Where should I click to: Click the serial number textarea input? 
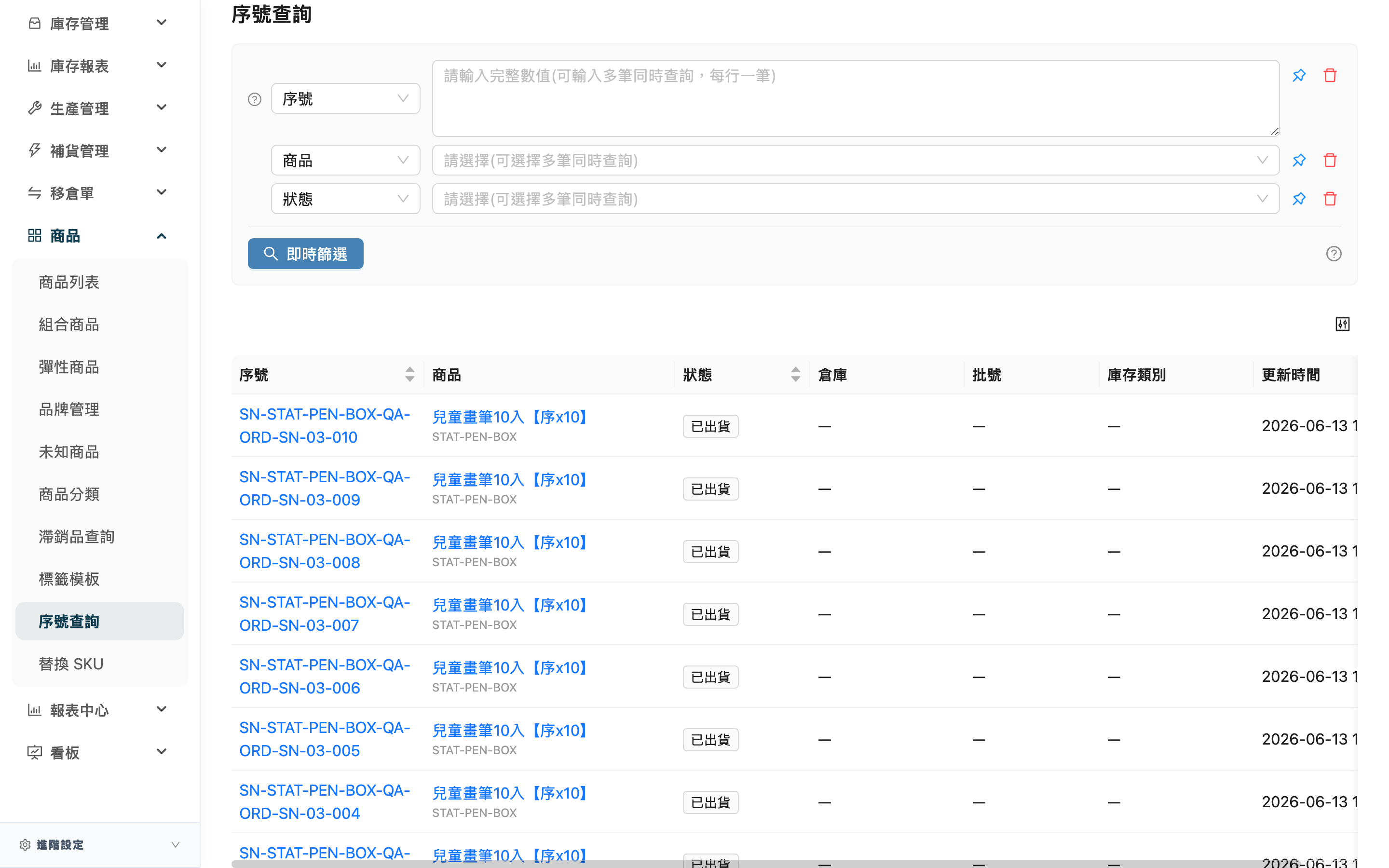coord(855,98)
